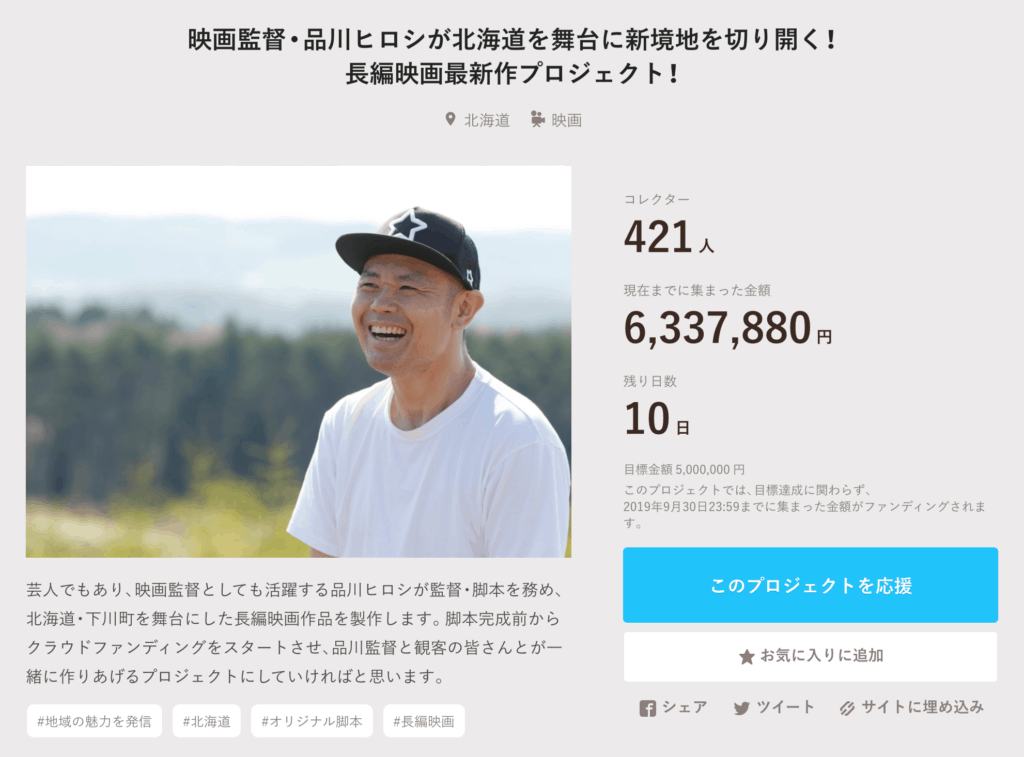Select the #オリジナル脚本 tag

312,721
